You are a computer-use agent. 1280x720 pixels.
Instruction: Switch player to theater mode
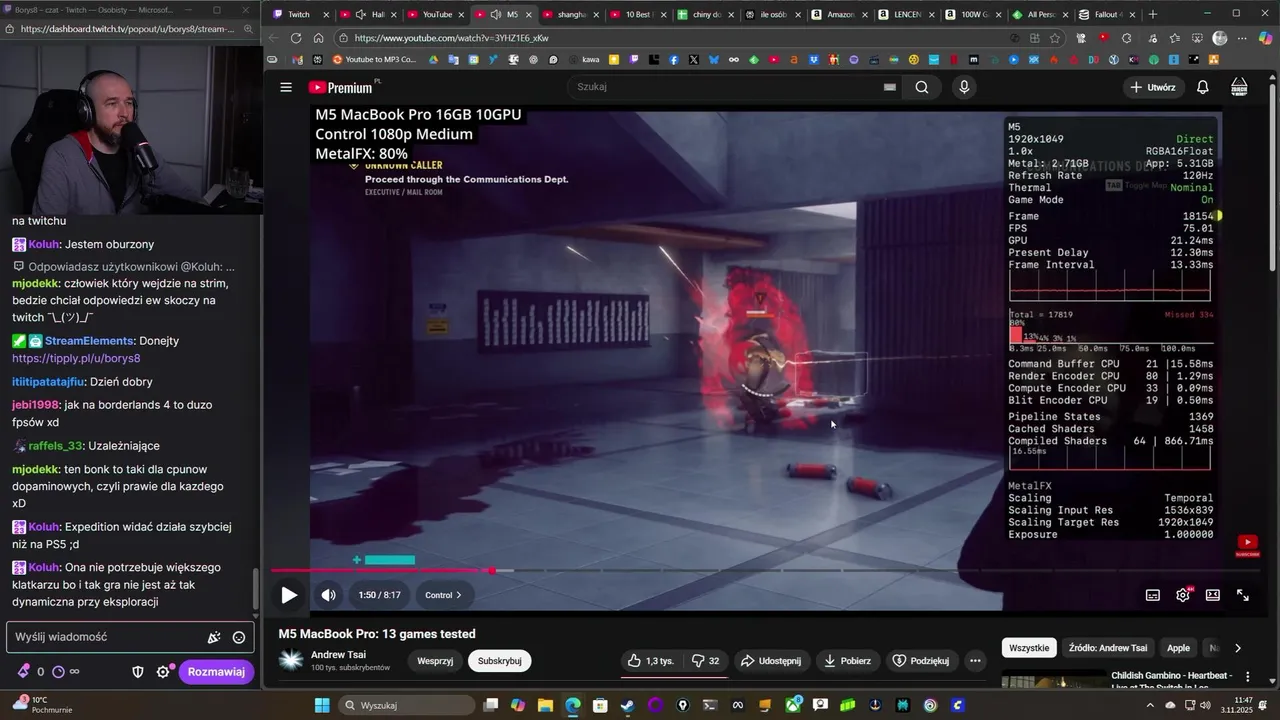click(1213, 595)
